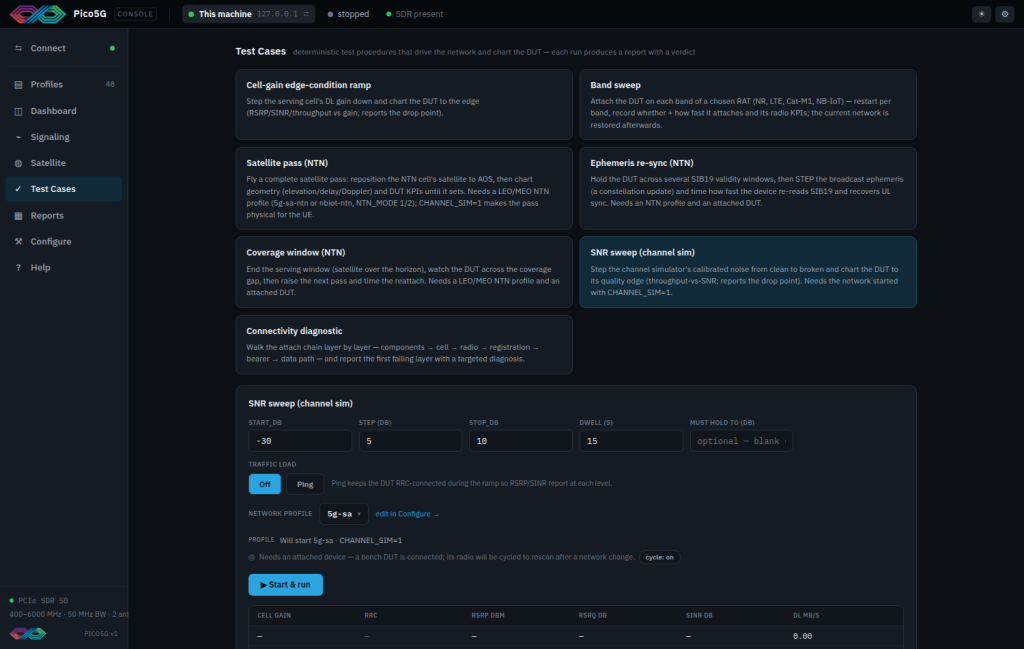The height and width of the screenshot is (649, 1024).
Task: Click the Satellite globe icon
Action: tap(18, 163)
